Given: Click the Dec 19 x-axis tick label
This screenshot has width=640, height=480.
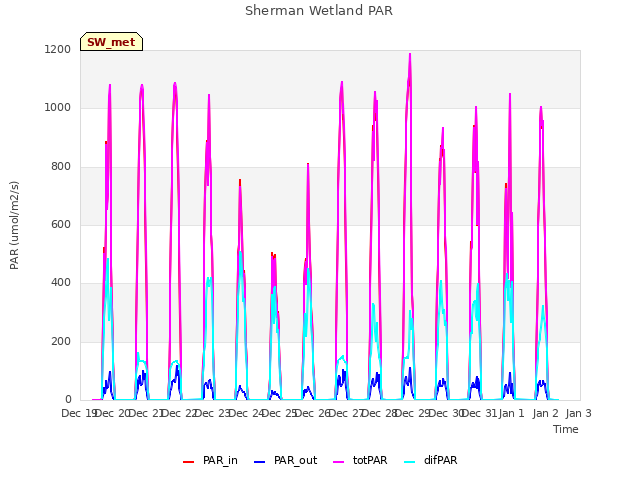Looking at the screenshot, I should tap(79, 413).
